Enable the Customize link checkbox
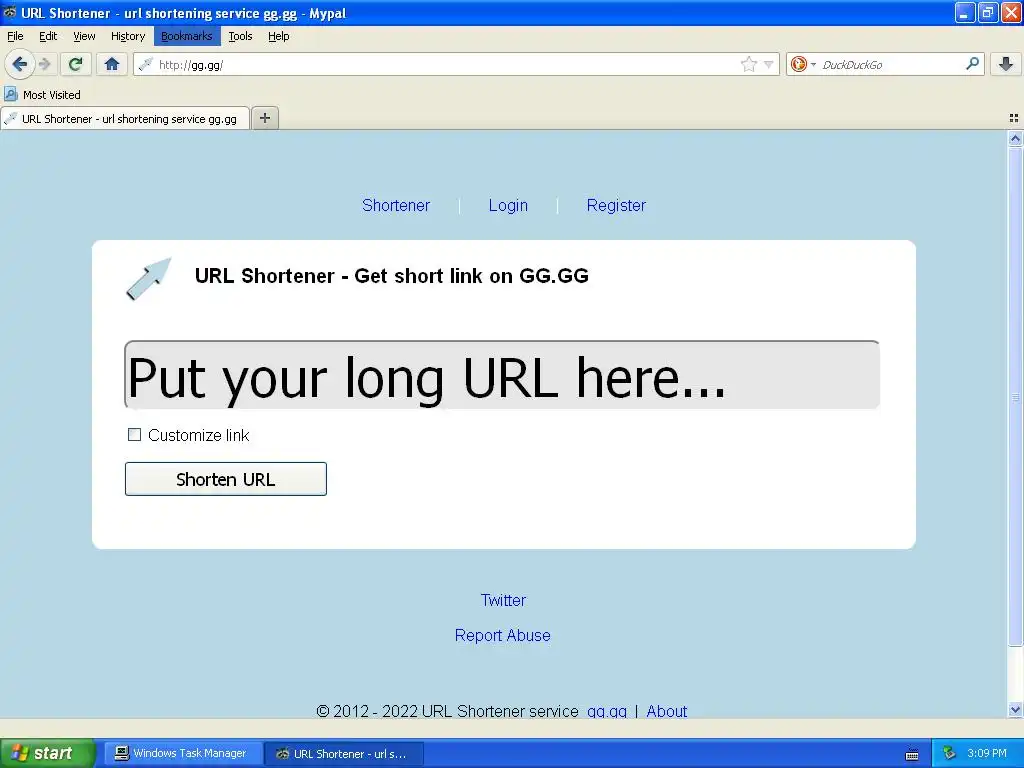This screenshot has width=1024, height=768. (134, 434)
